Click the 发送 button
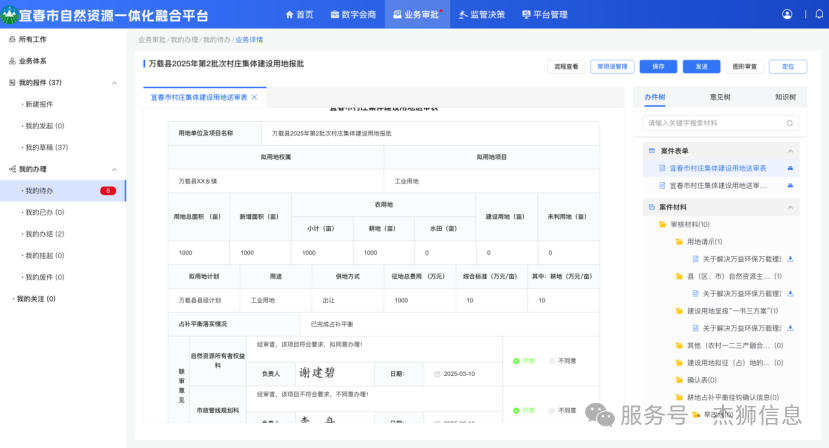Viewport: 829px width, 448px height. [x=701, y=66]
